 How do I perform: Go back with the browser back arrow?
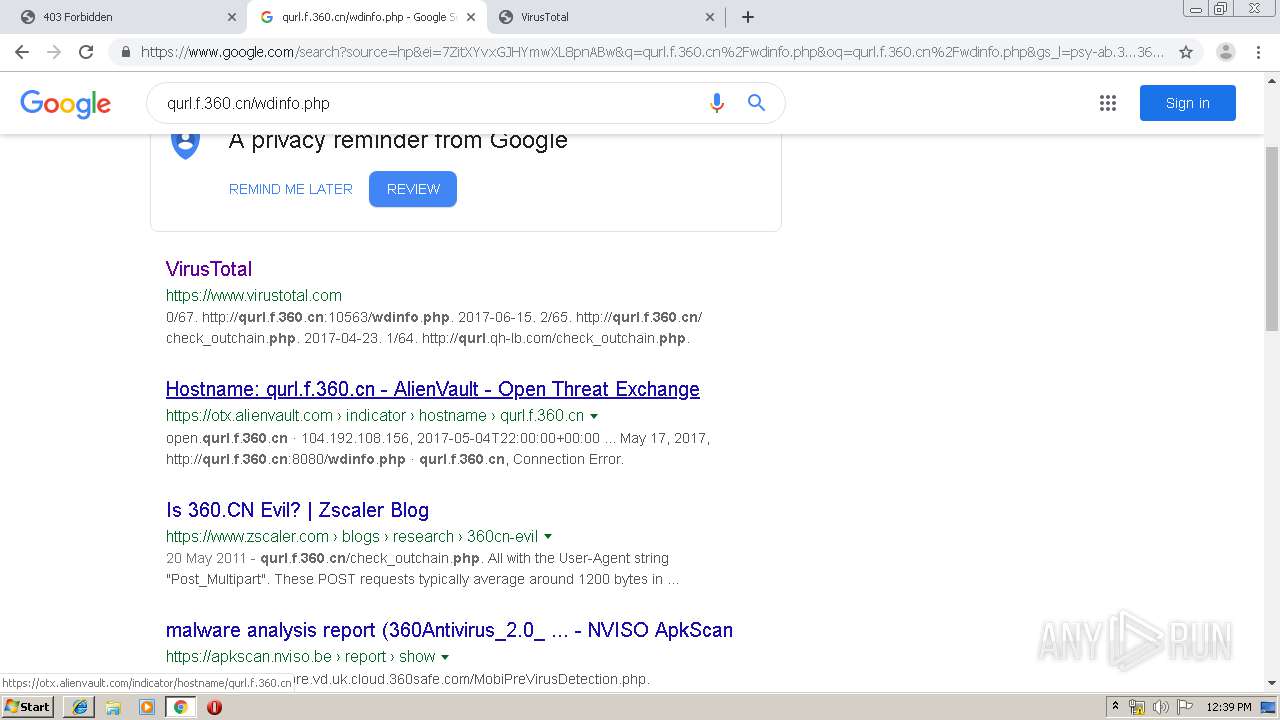point(22,52)
